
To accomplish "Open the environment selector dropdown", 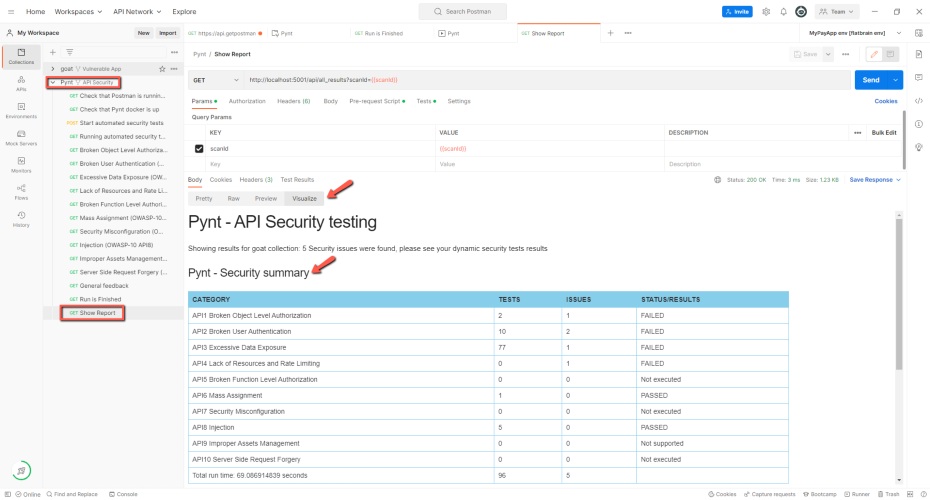I will click(855, 33).
